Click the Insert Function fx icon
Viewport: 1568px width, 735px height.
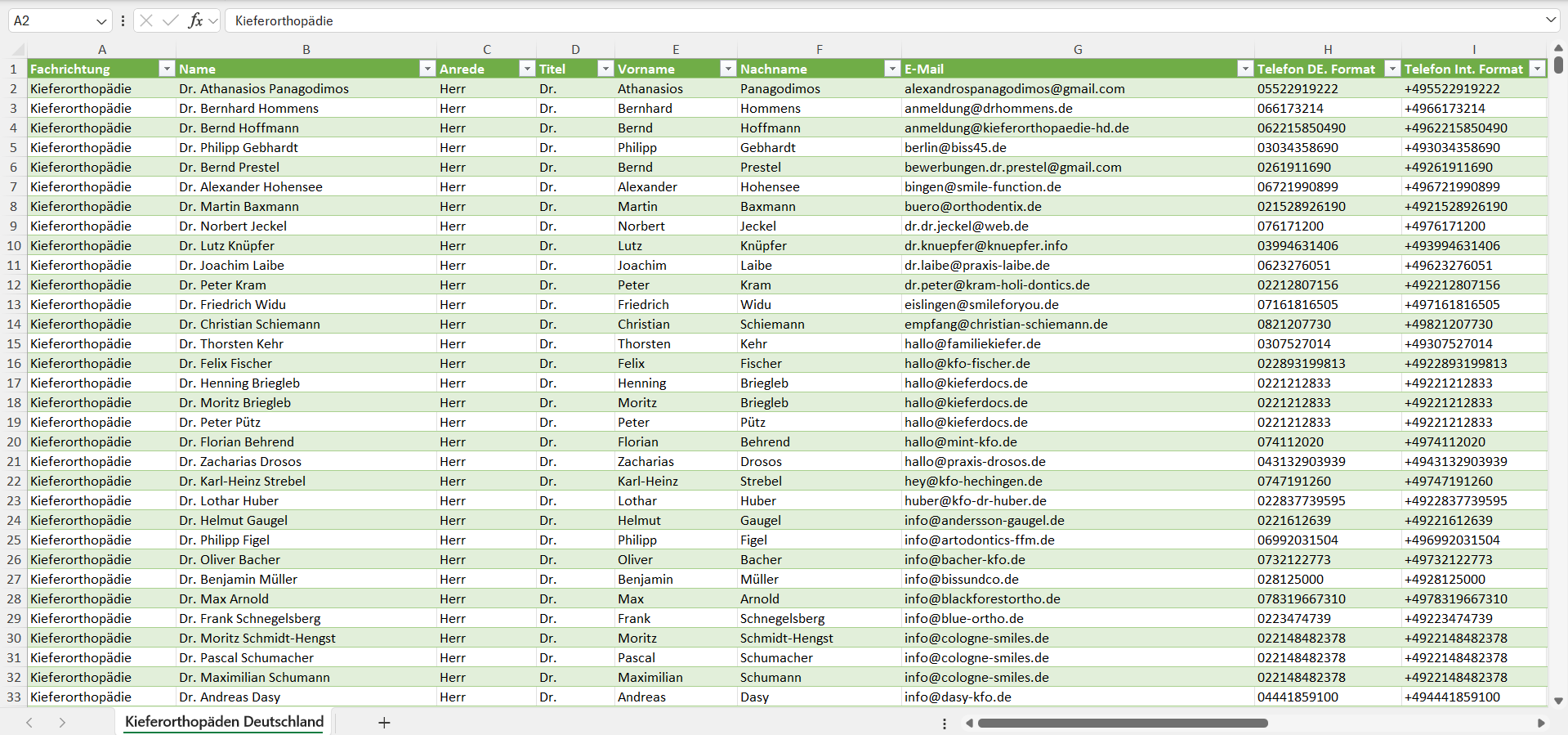195,20
